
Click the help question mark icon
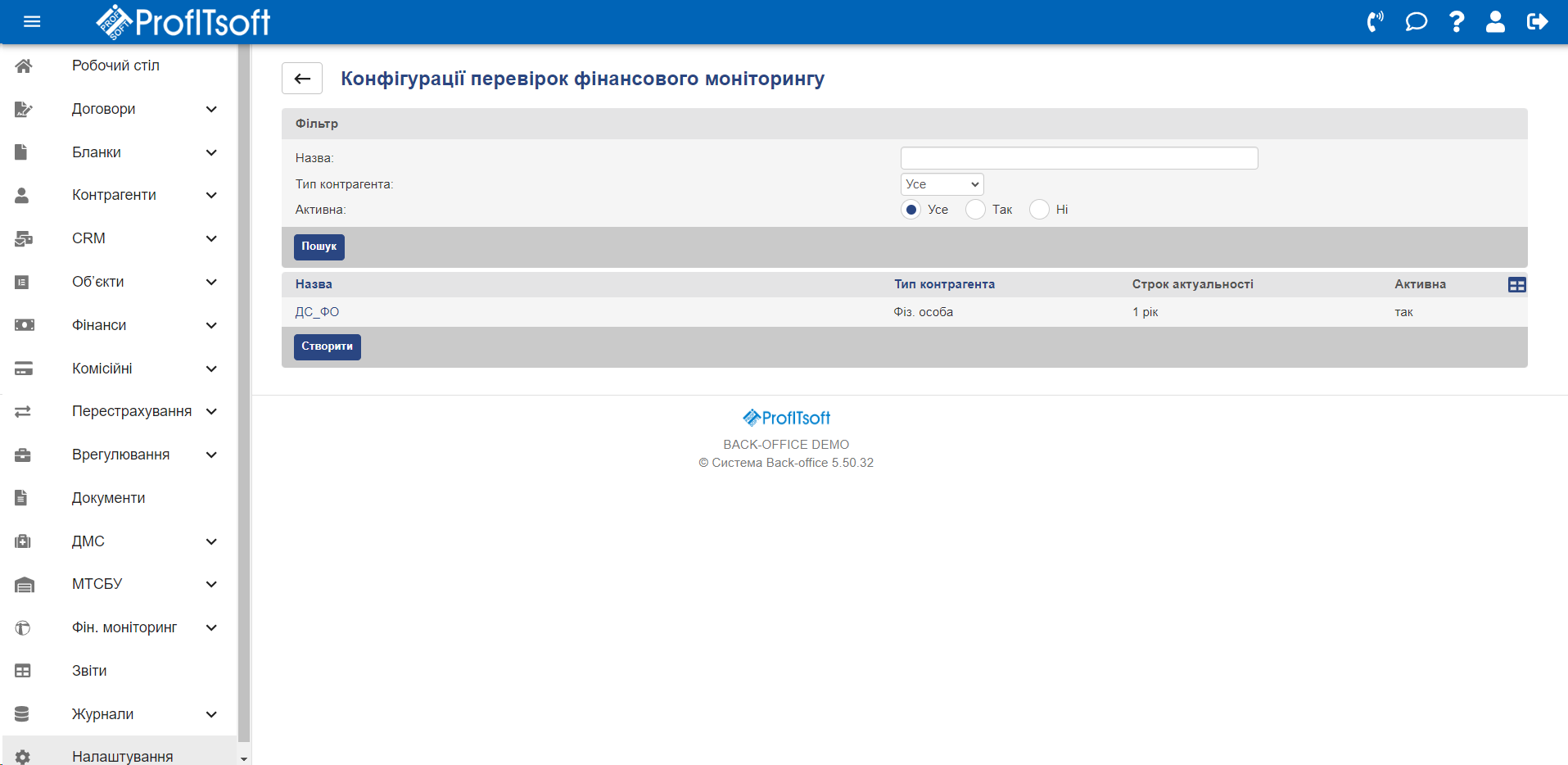[1456, 22]
